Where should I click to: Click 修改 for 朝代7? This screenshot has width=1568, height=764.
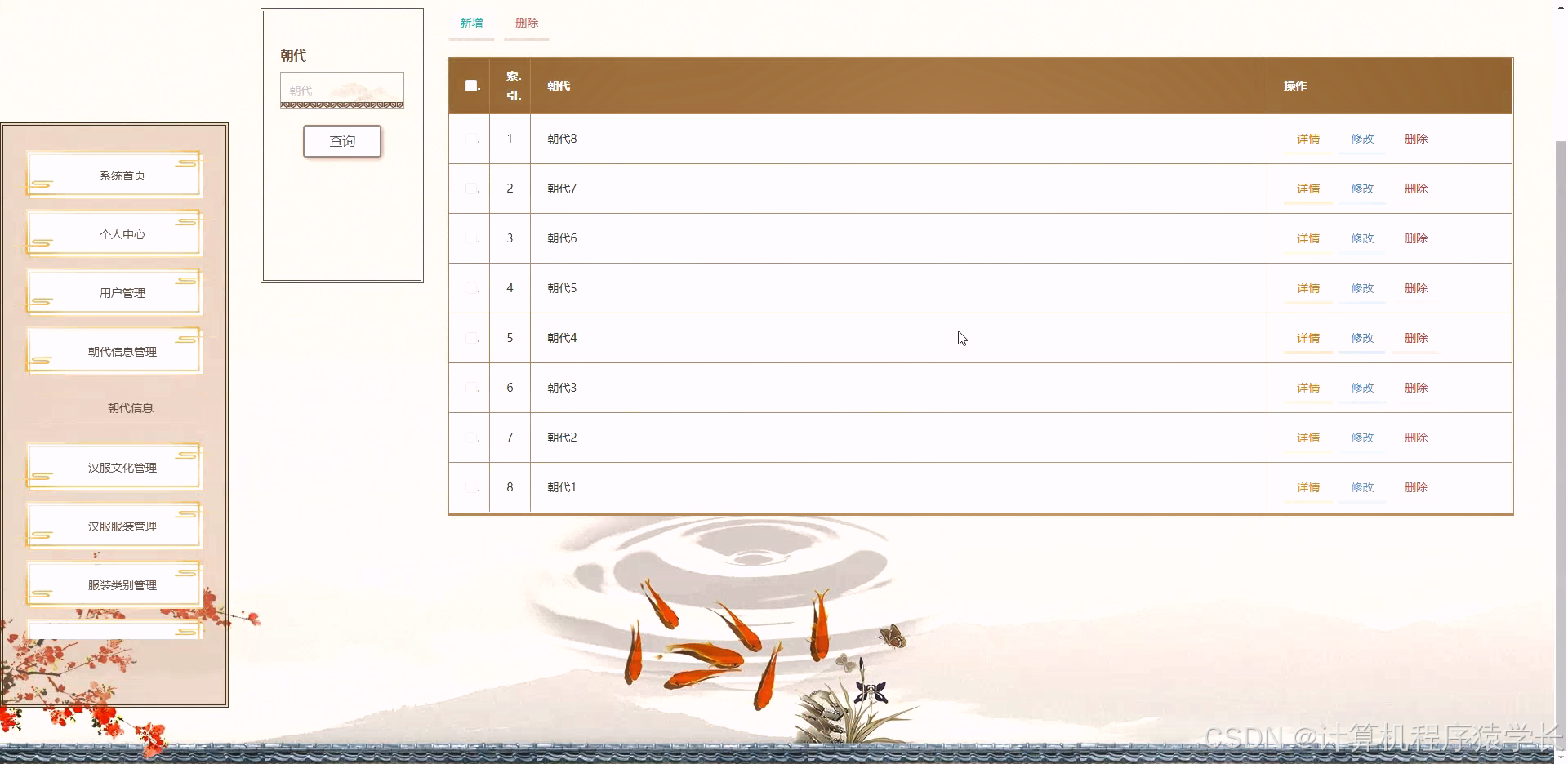pos(1362,189)
